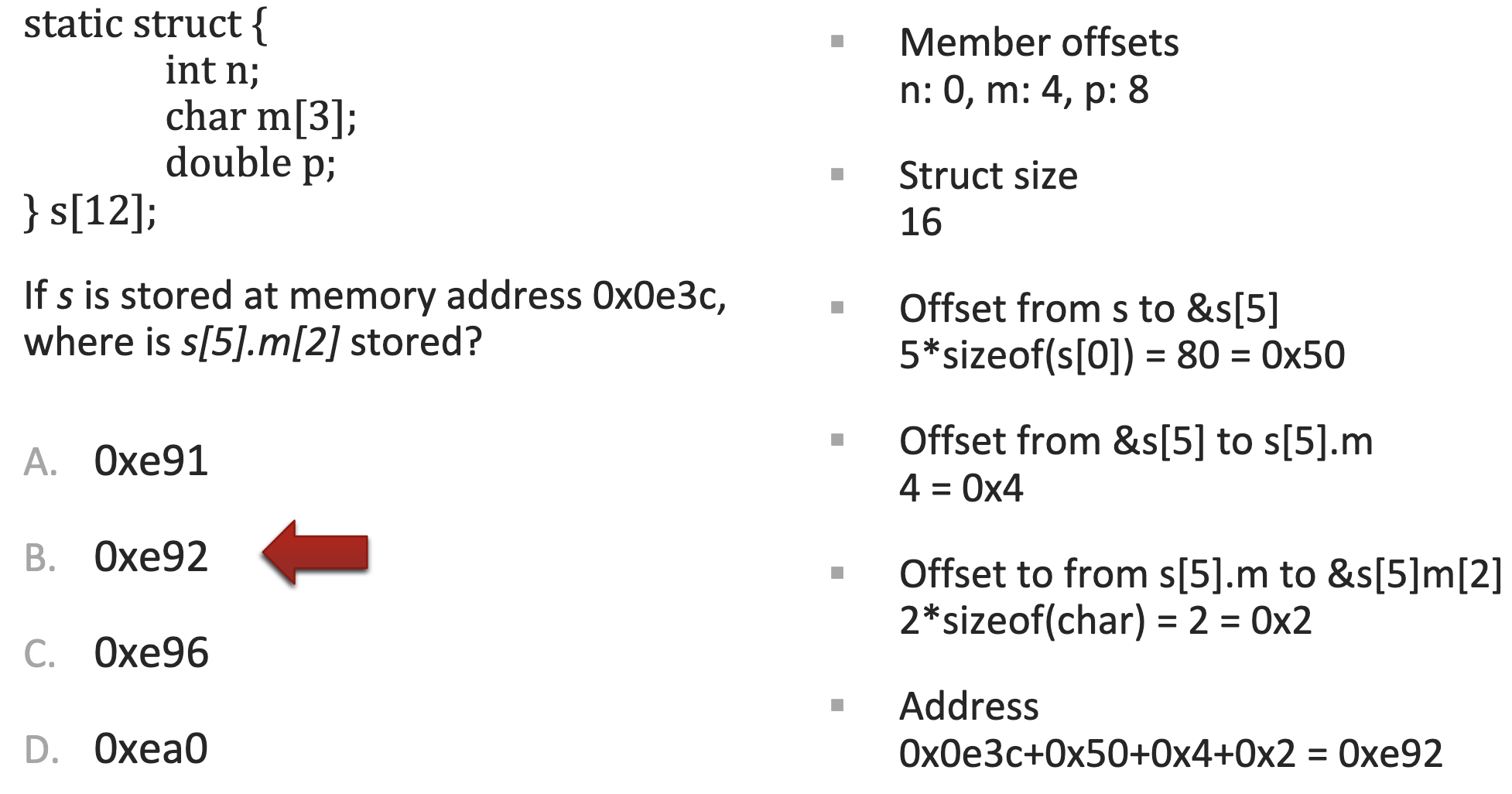1512x794 pixels.
Task: Click the '5*sizeof(s[0]) = 80 = 0x50' line
Action: [x=1121, y=355]
